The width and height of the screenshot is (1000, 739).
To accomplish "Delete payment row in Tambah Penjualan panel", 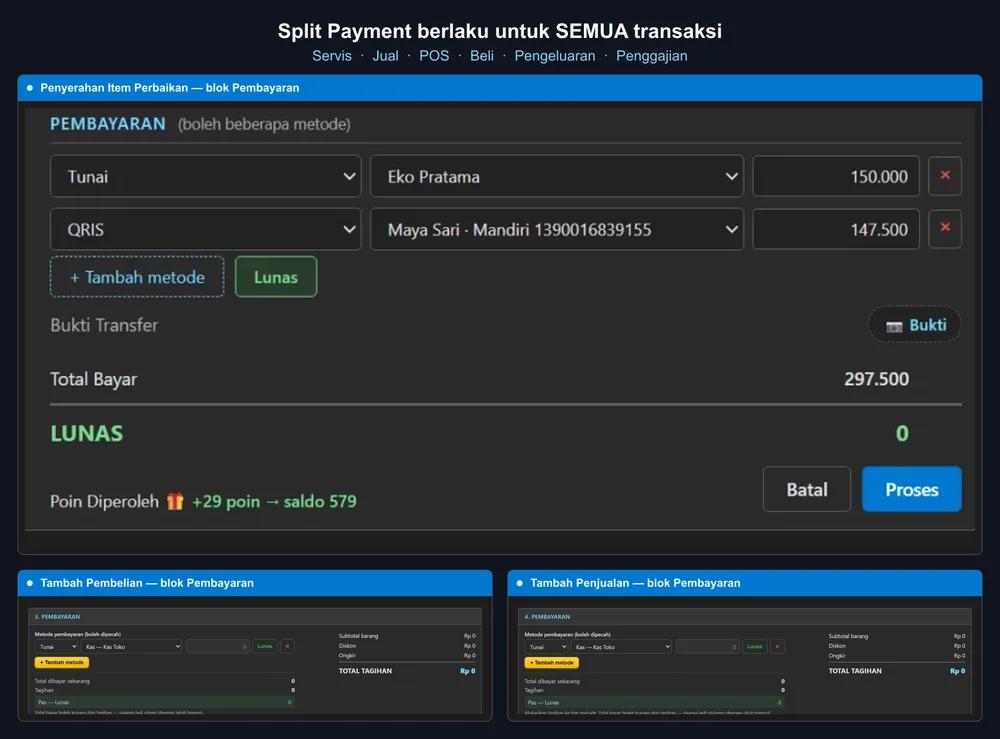I will pos(777,647).
